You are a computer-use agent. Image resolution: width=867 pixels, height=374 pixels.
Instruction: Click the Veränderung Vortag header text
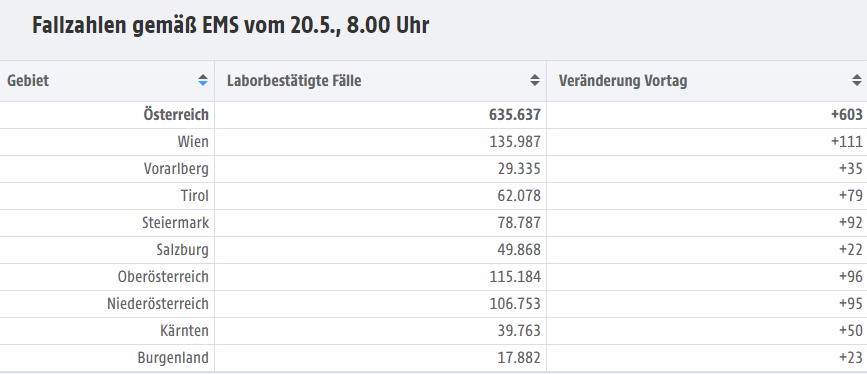[x=623, y=81]
